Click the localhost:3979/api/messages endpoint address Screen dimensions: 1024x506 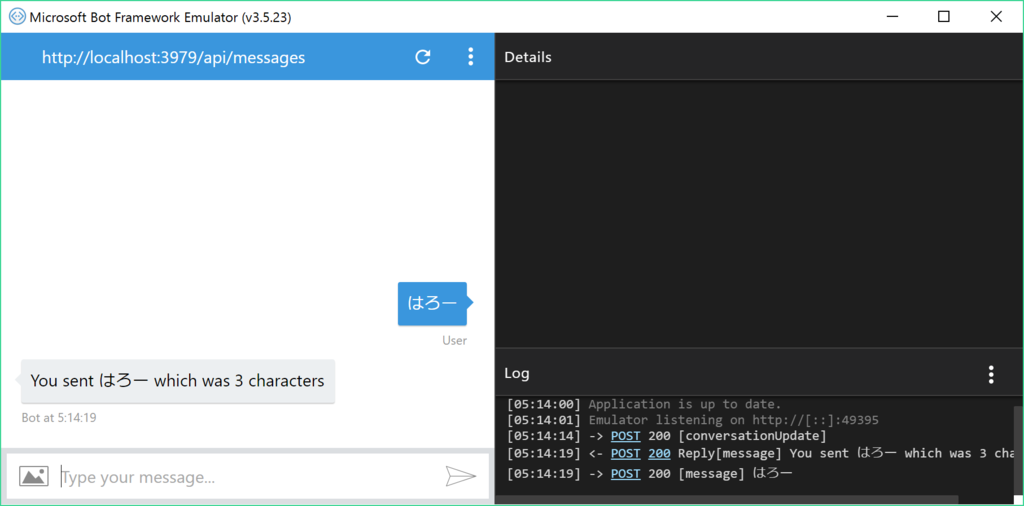173,57
